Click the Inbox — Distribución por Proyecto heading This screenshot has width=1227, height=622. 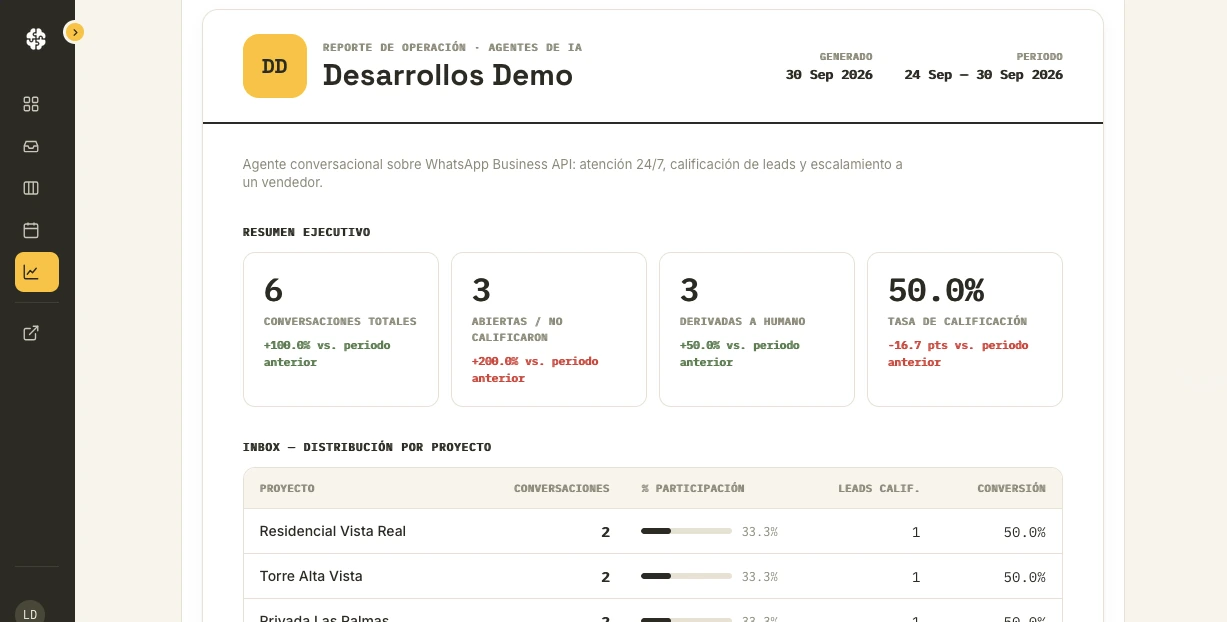coord(367,447)
